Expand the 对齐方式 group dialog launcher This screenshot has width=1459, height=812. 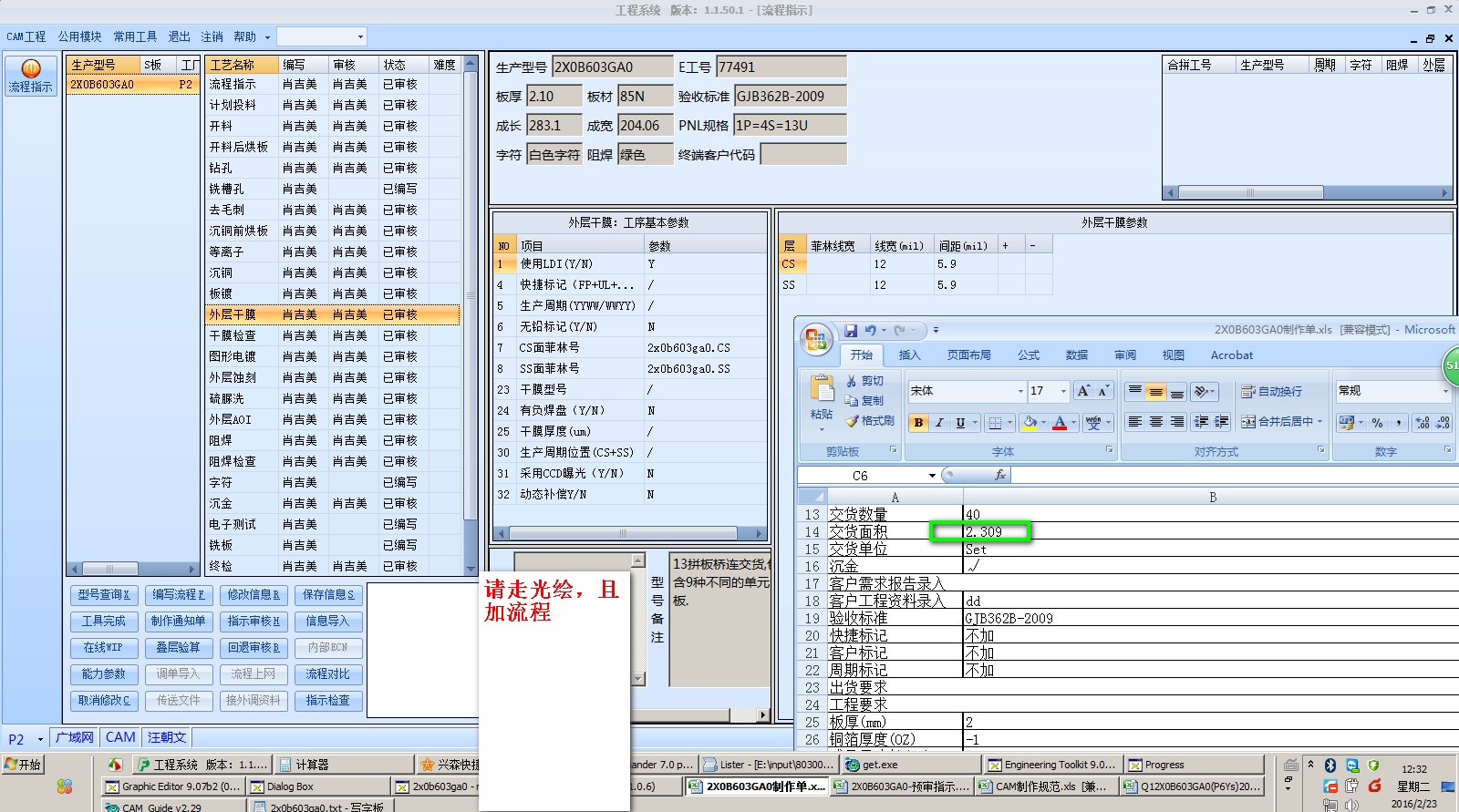point(1321,450)
